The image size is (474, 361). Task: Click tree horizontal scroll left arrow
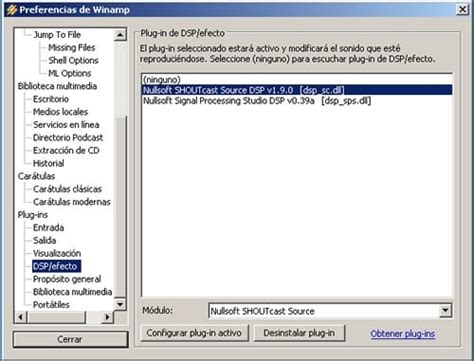[x=21, y=317]
